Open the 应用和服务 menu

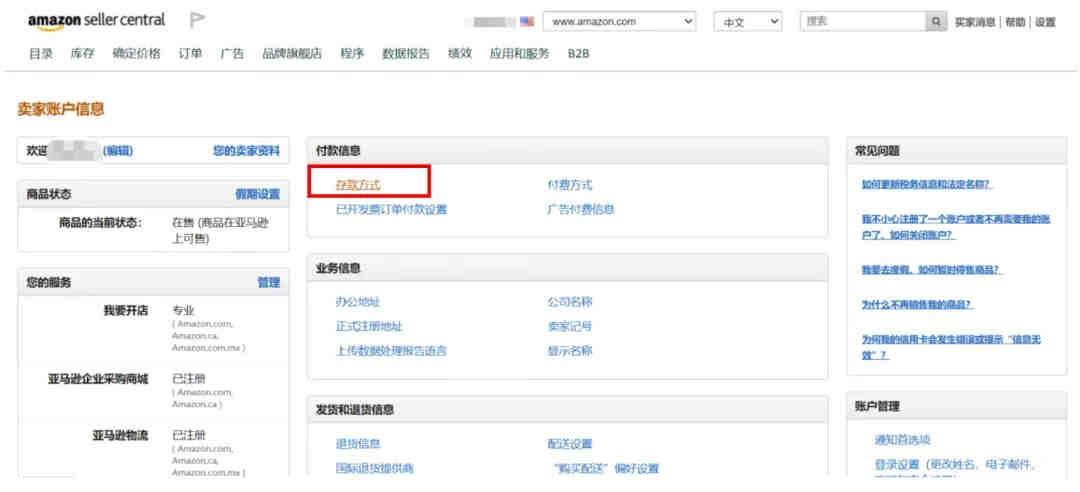pos(519,54)
